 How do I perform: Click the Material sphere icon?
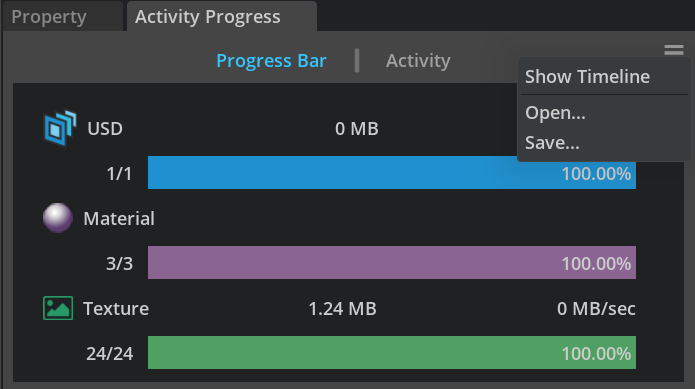[58, 218]
